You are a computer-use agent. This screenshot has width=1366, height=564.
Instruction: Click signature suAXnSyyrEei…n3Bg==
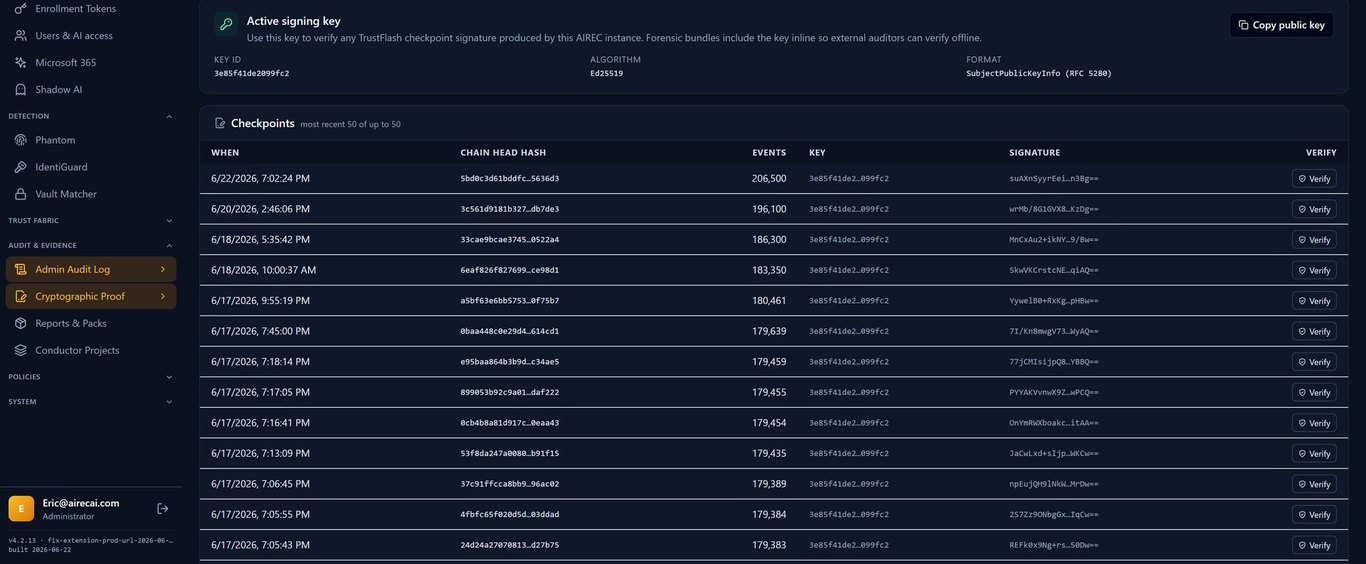(1054, 178)
